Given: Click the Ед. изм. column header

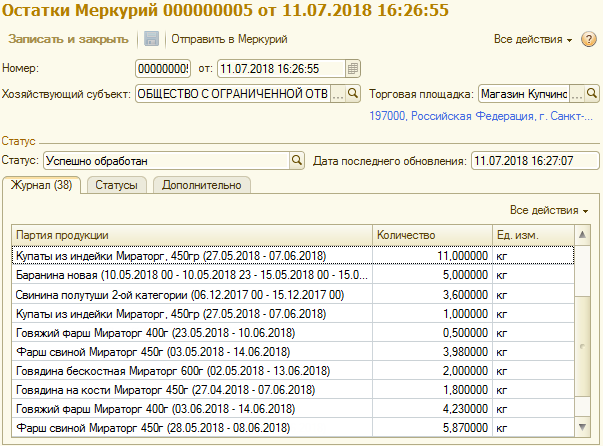Looking at the screenshot, I should [x=533, y=235].
